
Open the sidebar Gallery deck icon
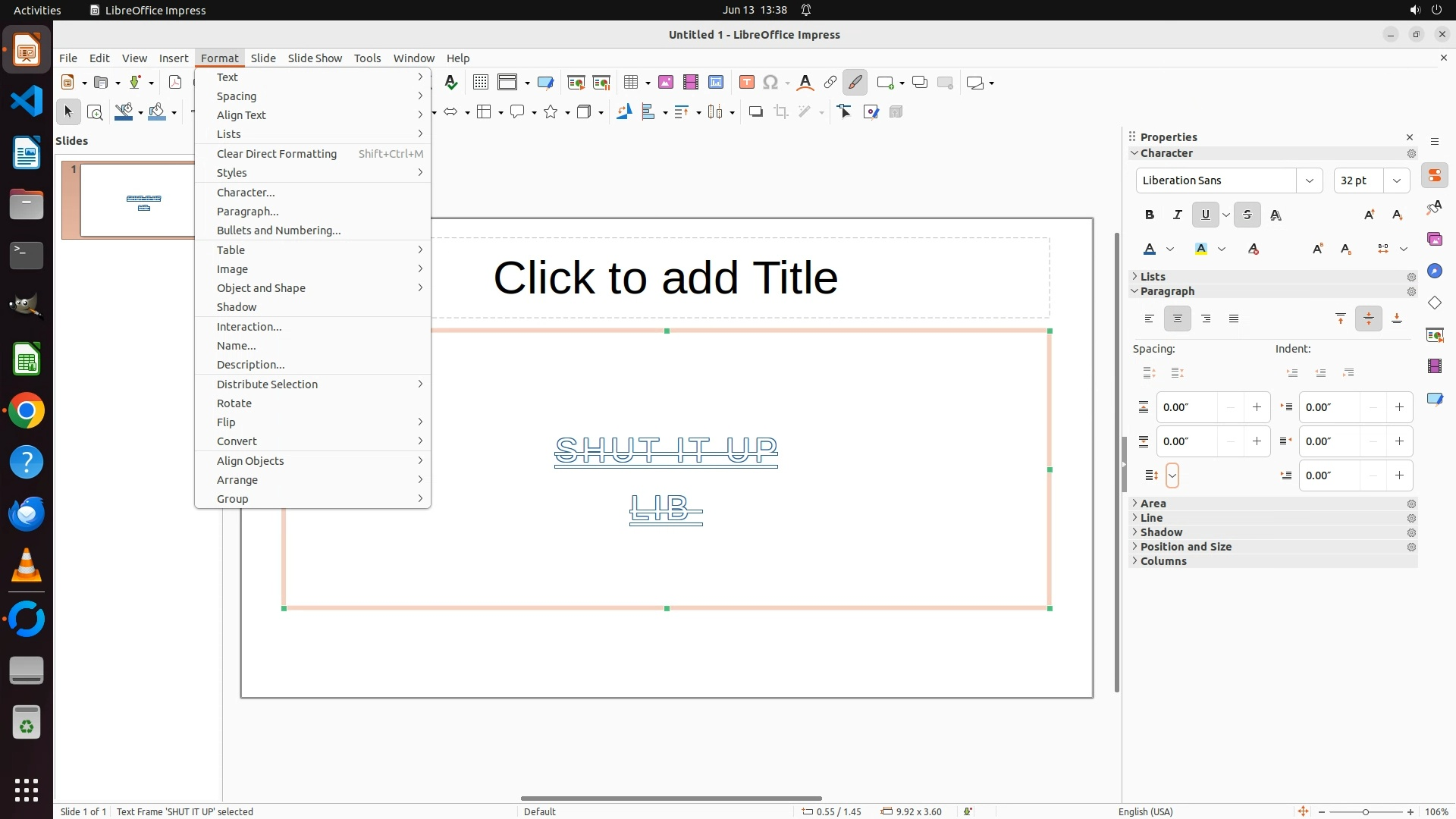pos(1434,240)
